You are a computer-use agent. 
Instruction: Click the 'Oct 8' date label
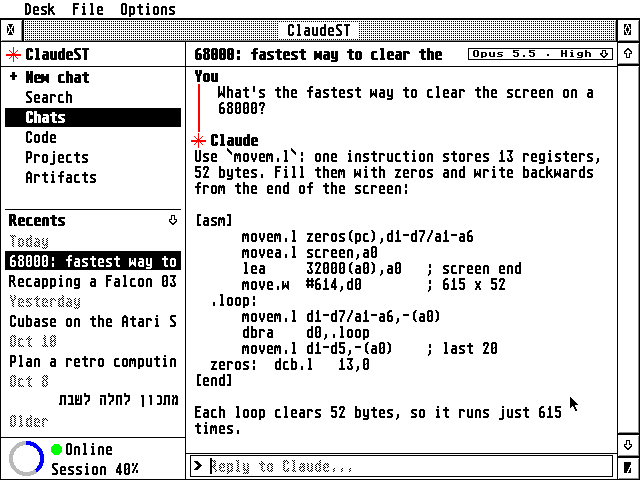(29, 381)
